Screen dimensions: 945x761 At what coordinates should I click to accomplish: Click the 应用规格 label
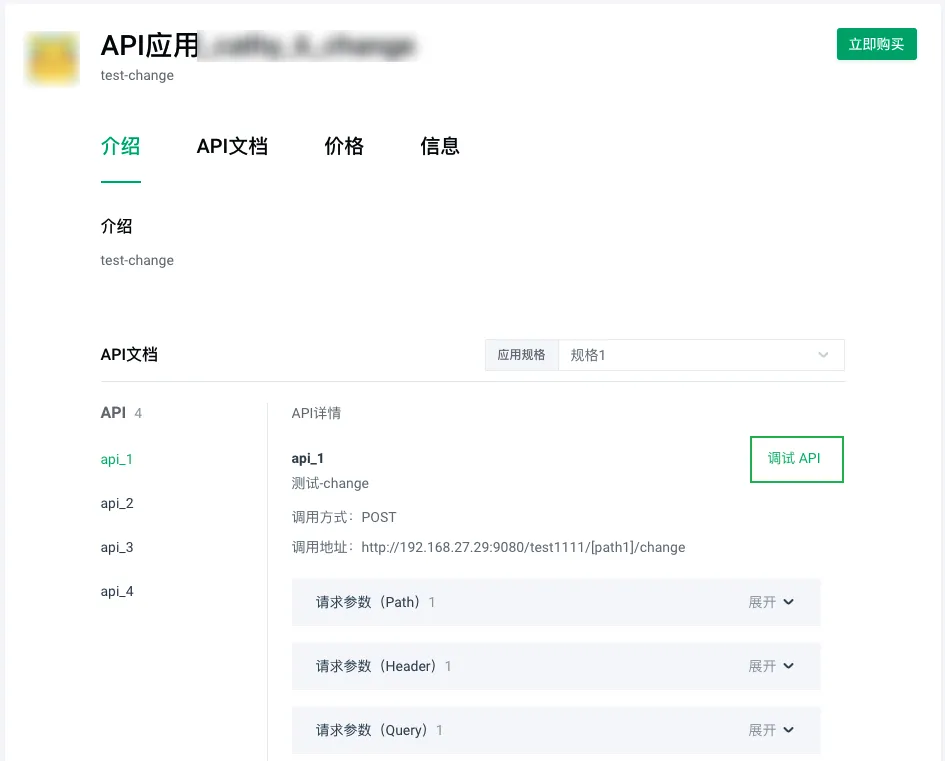tap(521, 355)
